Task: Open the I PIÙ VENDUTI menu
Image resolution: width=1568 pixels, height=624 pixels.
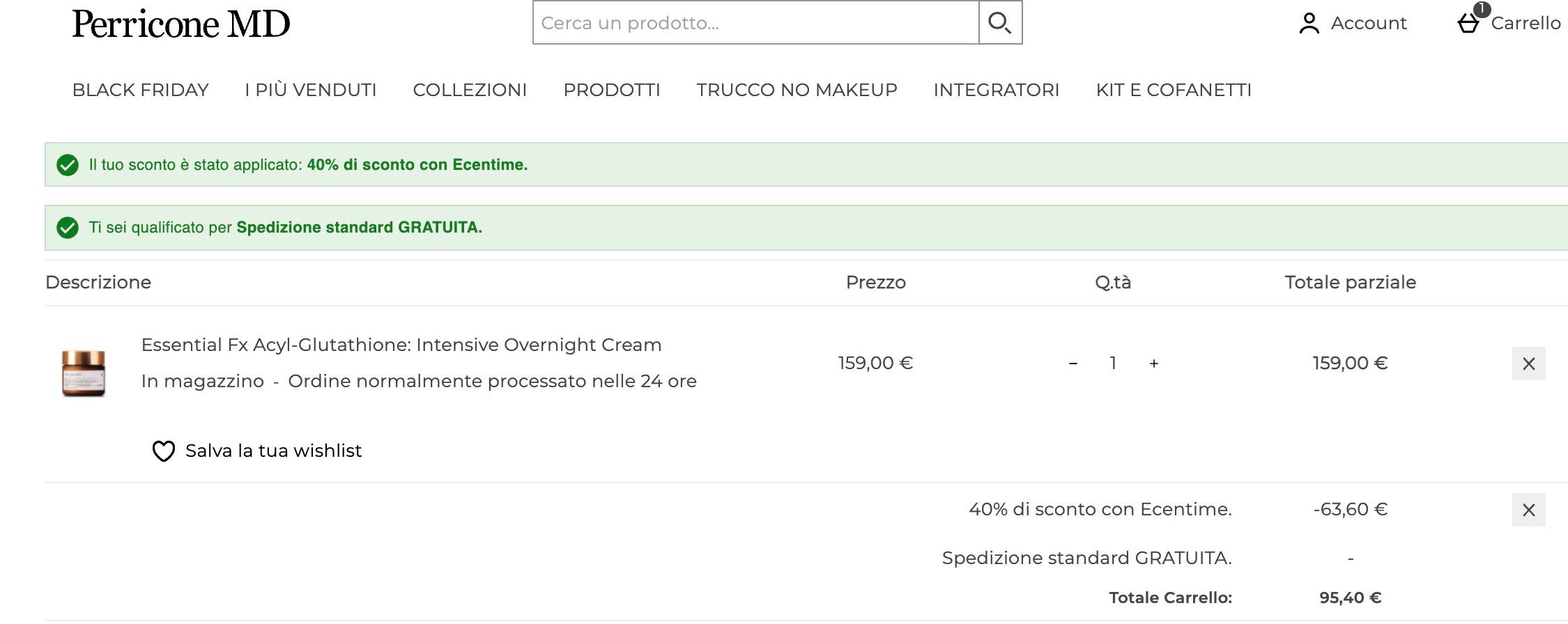Action: pos(310,90)
